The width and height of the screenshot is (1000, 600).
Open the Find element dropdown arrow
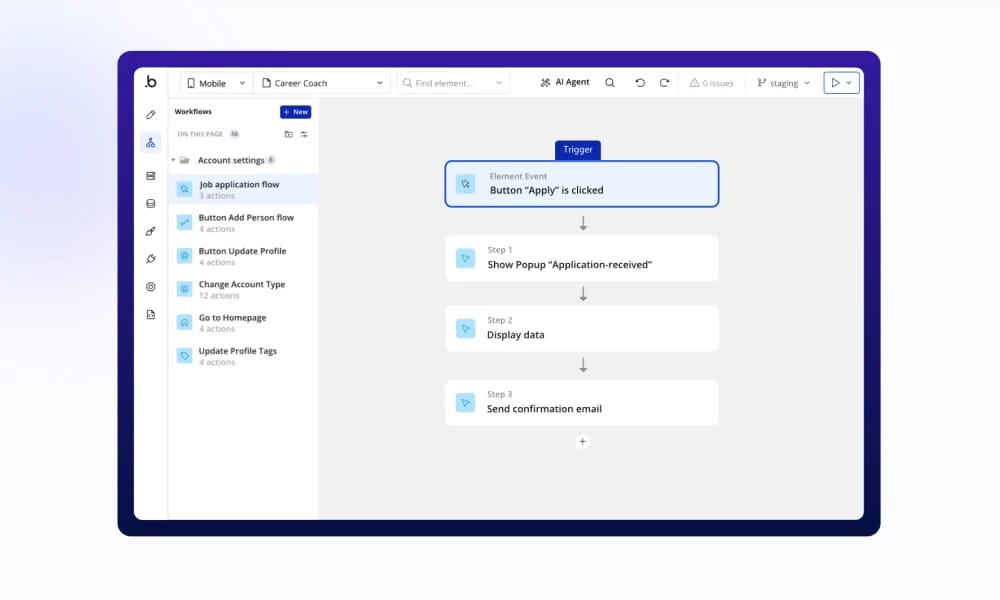(x=499, y=83)
